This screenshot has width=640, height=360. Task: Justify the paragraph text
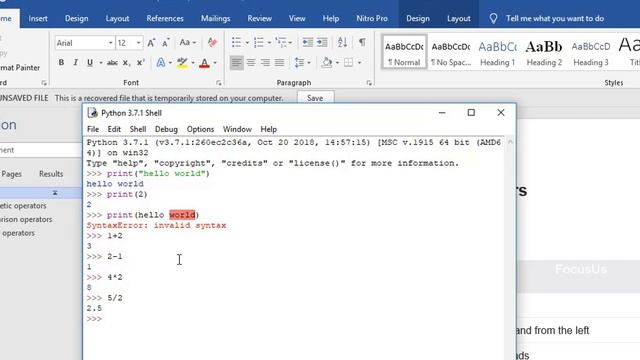point(280,62)
